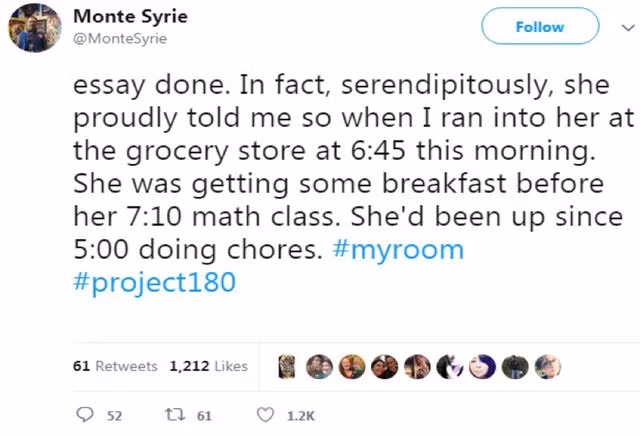640x436 pixels.
Task: Expand the tweet options chevron beside Follow
Action: click(627, 27)
